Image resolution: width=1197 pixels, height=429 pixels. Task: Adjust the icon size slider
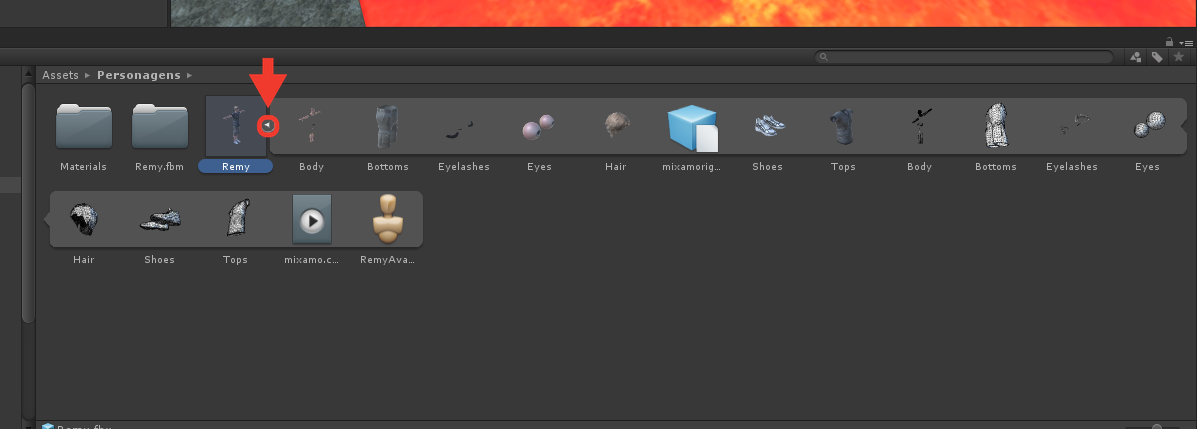tap(1157, 426)
